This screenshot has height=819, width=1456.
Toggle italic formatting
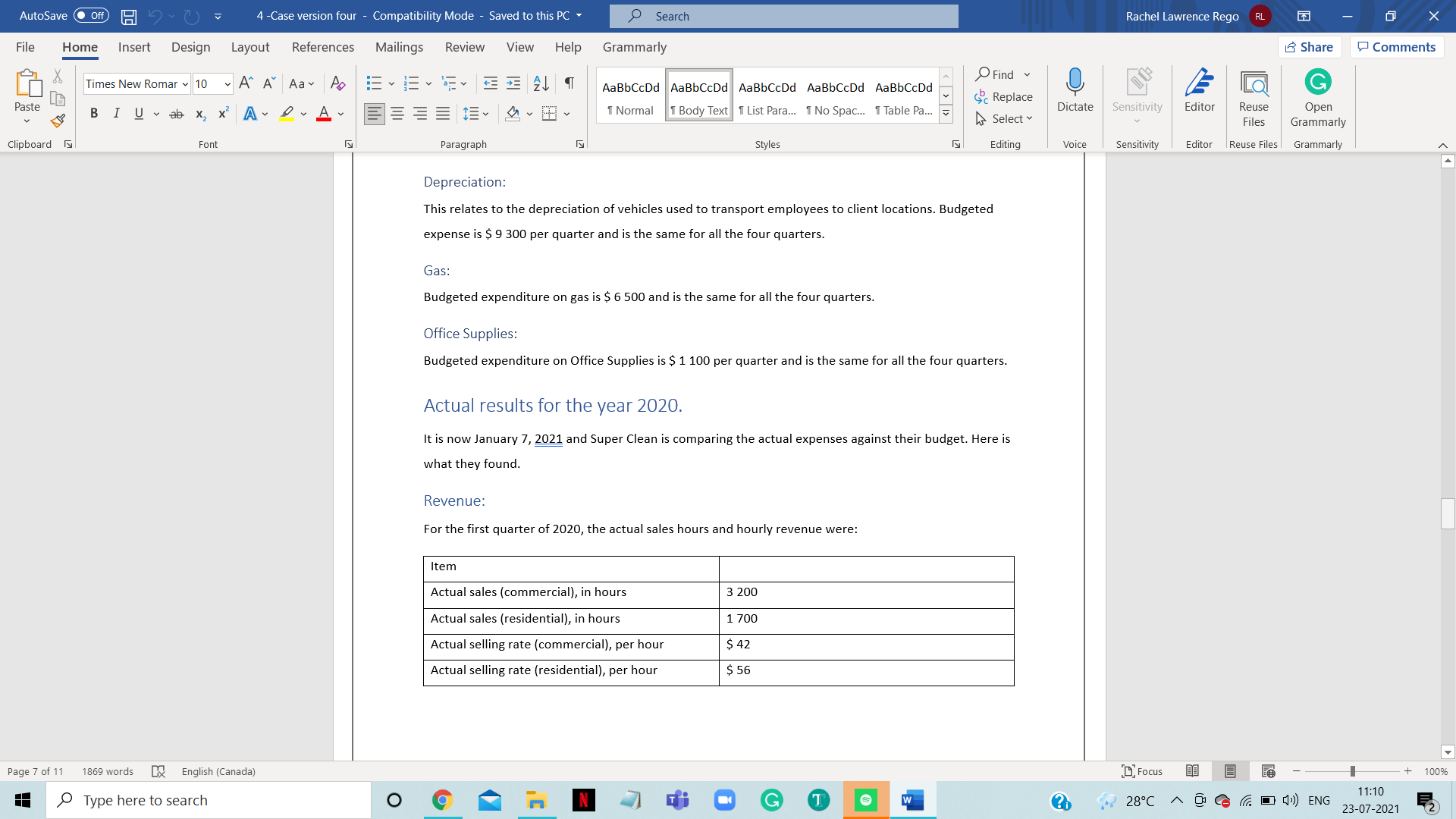pyautogui.click(x=116, y=113)
